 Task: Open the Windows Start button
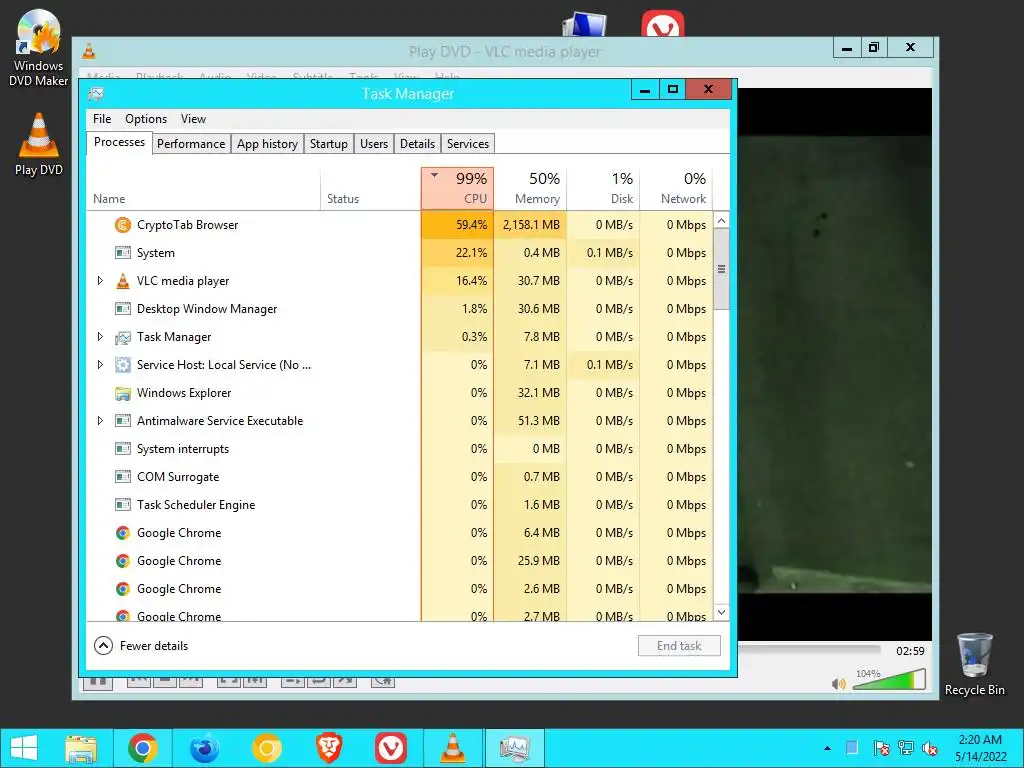[x=24, y=748]
